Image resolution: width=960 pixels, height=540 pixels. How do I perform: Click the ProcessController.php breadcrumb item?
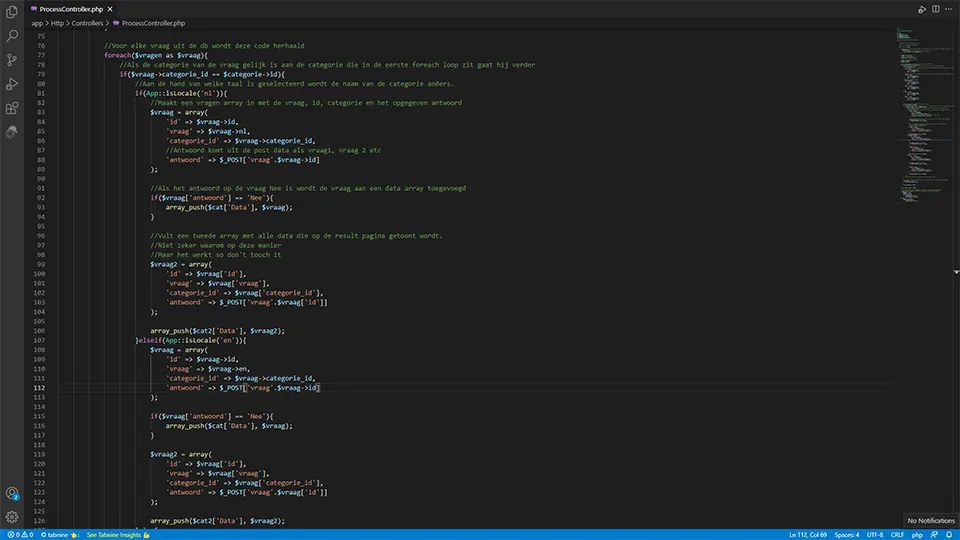pyautogui.click(x=149, y=23)
